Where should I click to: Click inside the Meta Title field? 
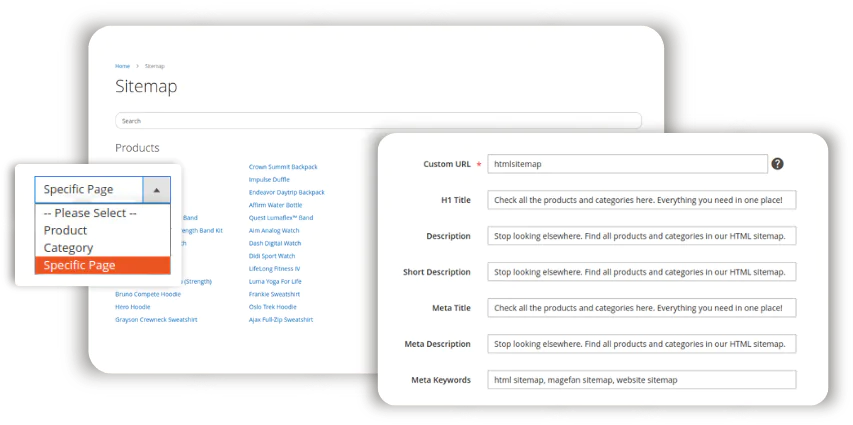pos(641,307)
